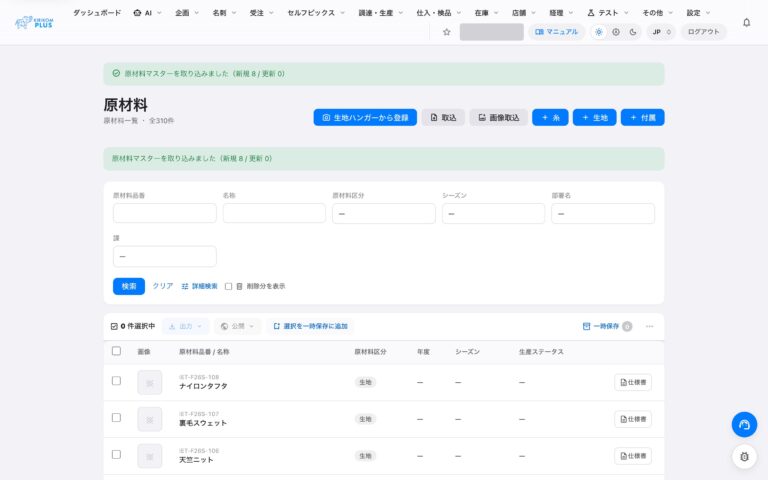Switch to light theme sun icon

[599, 32]
